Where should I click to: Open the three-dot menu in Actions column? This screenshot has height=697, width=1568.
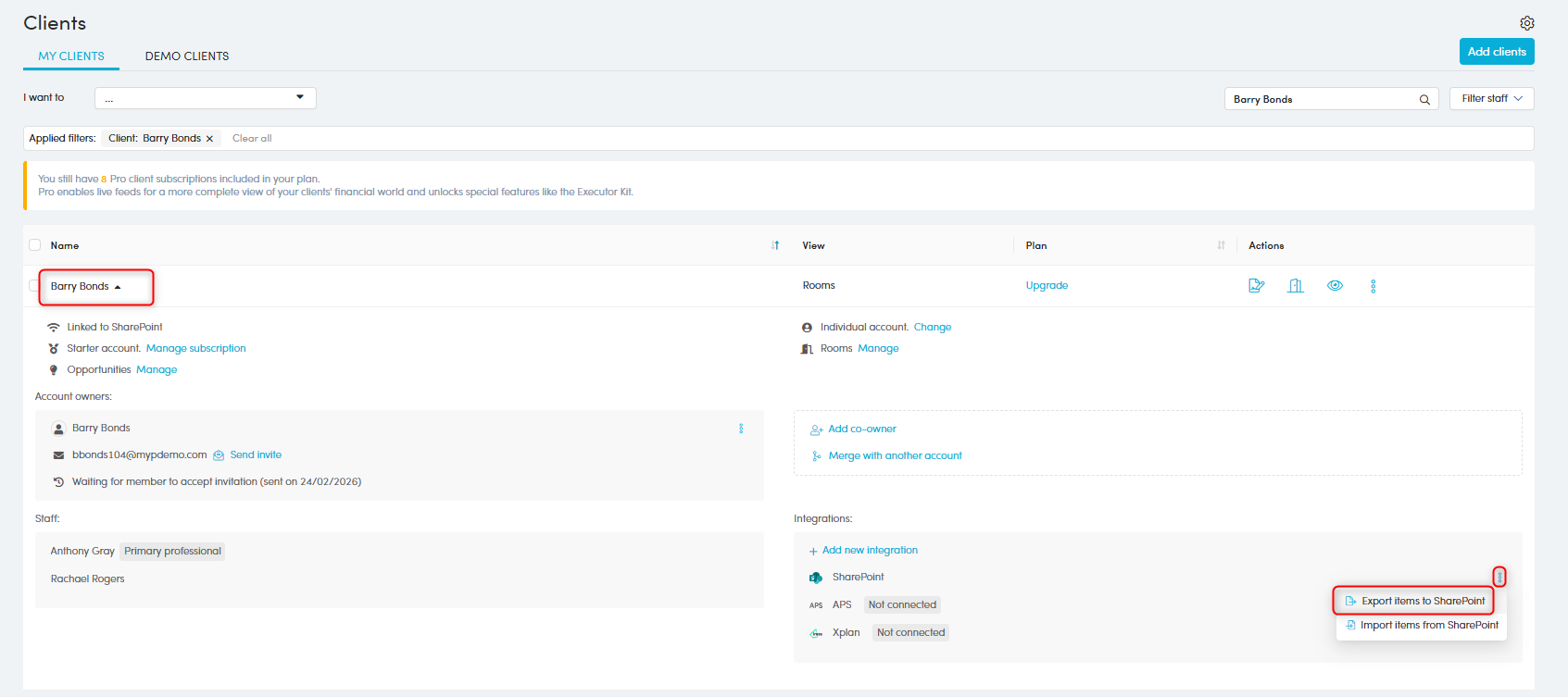[1373, 286]
